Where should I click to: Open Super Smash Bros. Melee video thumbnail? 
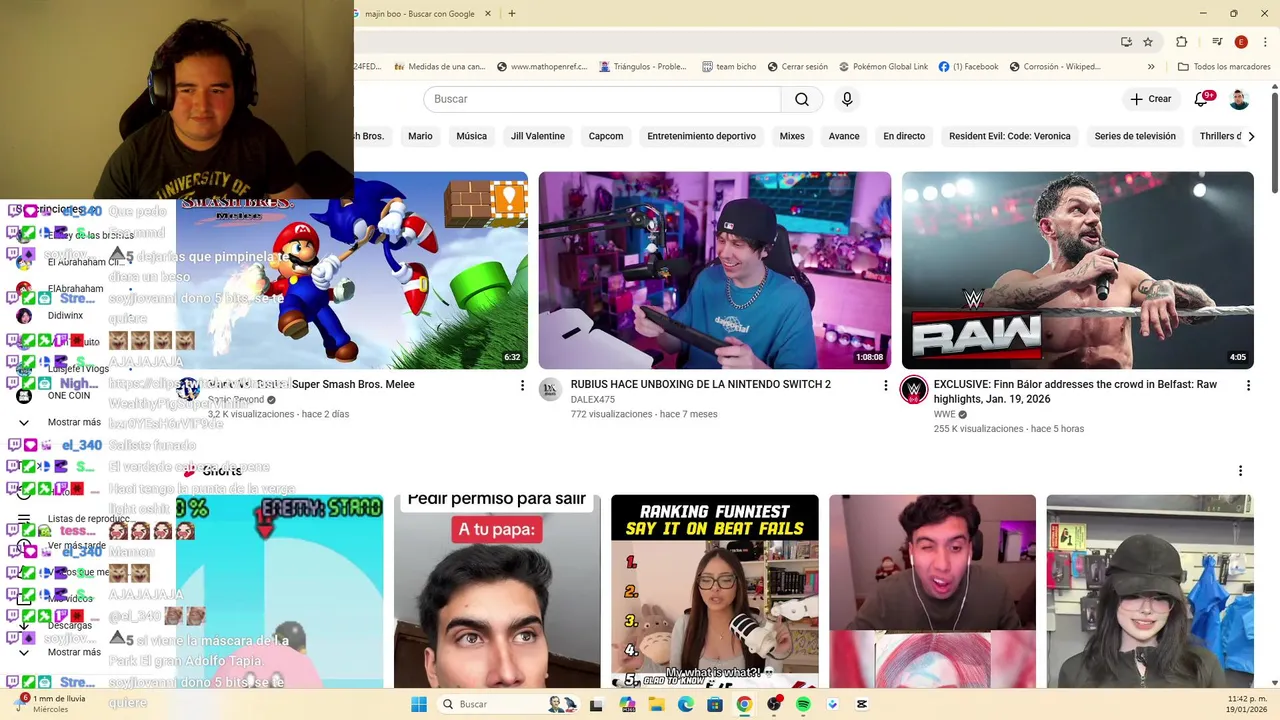coord(352,270)
